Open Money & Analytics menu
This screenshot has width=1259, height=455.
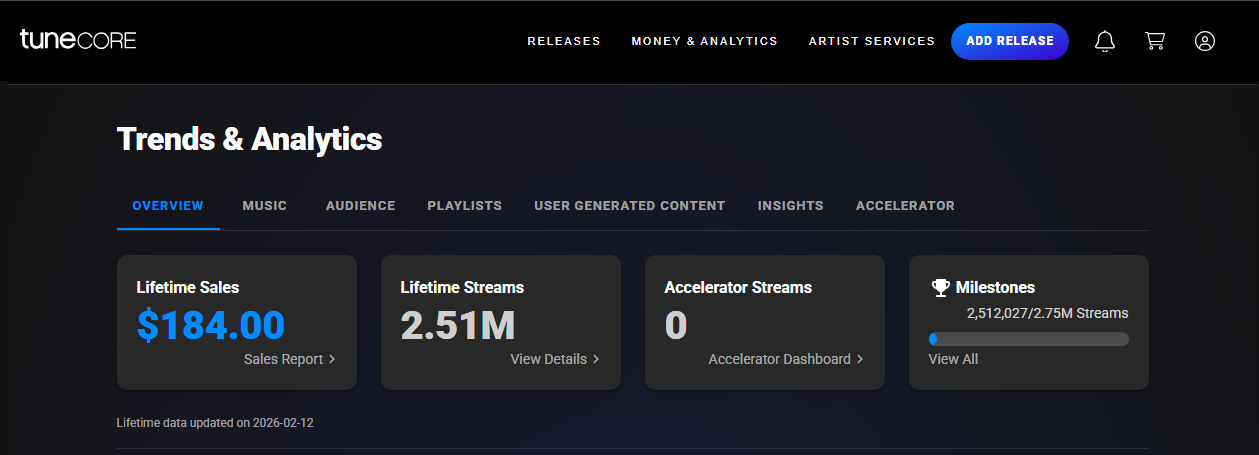(704, 41)
